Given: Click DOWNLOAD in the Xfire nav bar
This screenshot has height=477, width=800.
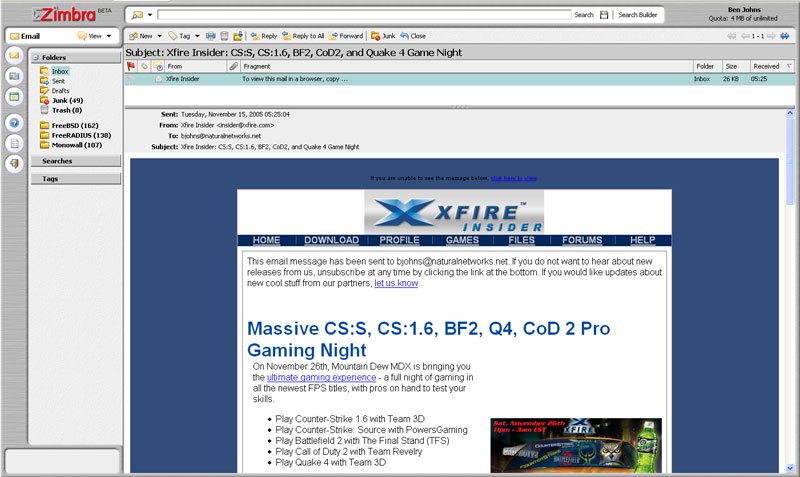Looking at the screenshot, I should tap(332, 240).
